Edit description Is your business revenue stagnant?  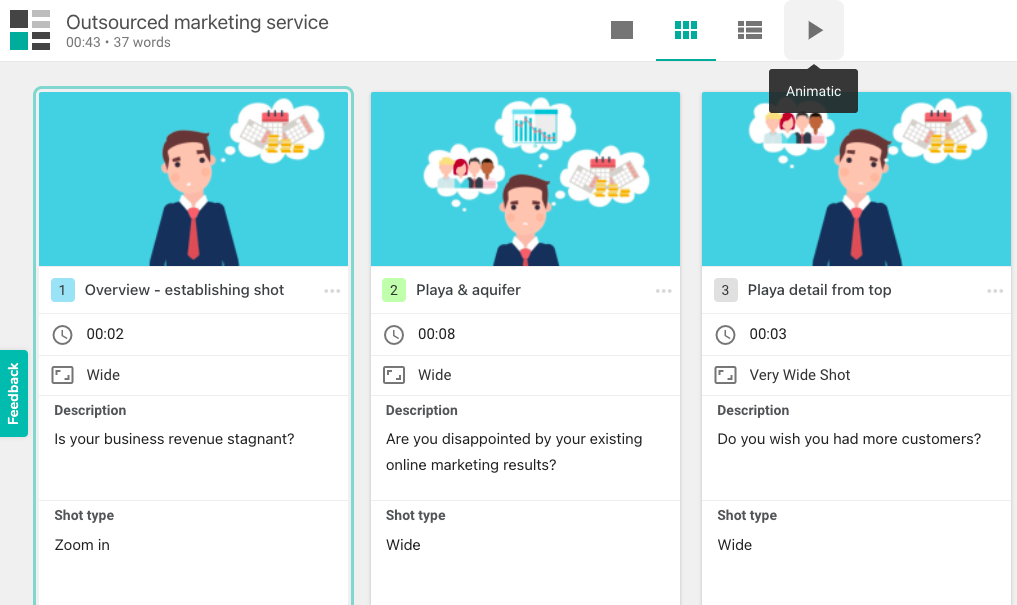click(174, 439)
